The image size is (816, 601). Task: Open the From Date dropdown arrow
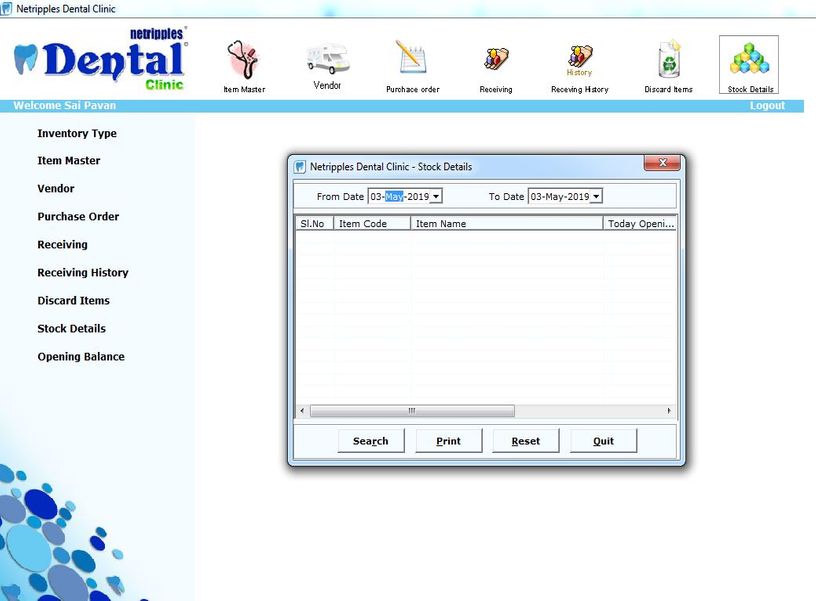(436, 197)
